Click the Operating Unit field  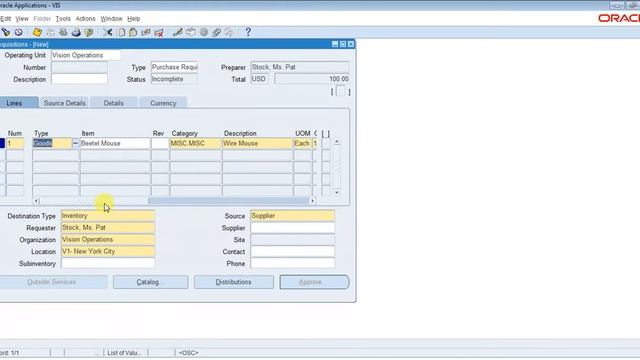86,55
